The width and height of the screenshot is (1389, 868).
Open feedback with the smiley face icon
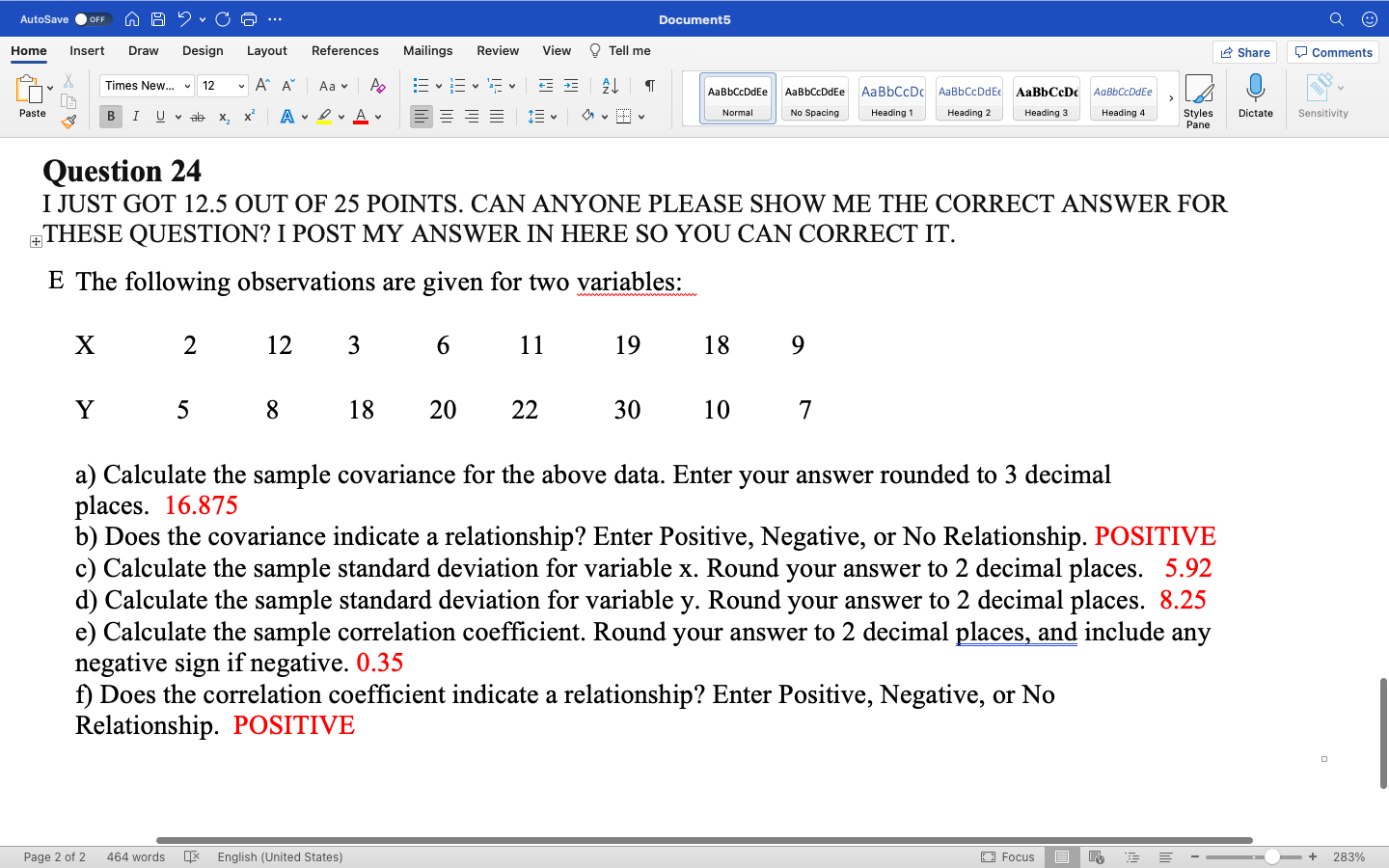(1369, 19)
